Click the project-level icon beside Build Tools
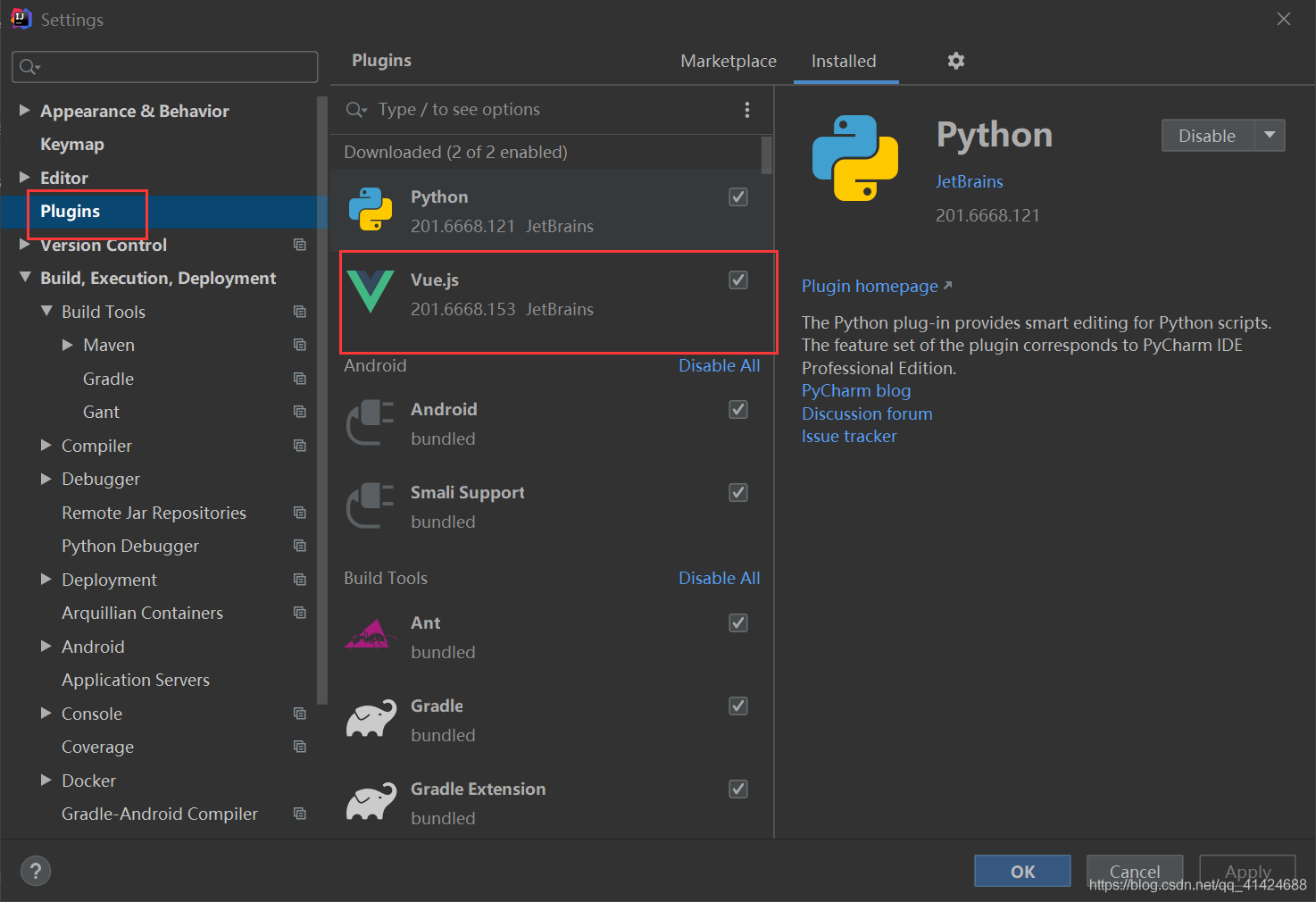 pos(300,312)
